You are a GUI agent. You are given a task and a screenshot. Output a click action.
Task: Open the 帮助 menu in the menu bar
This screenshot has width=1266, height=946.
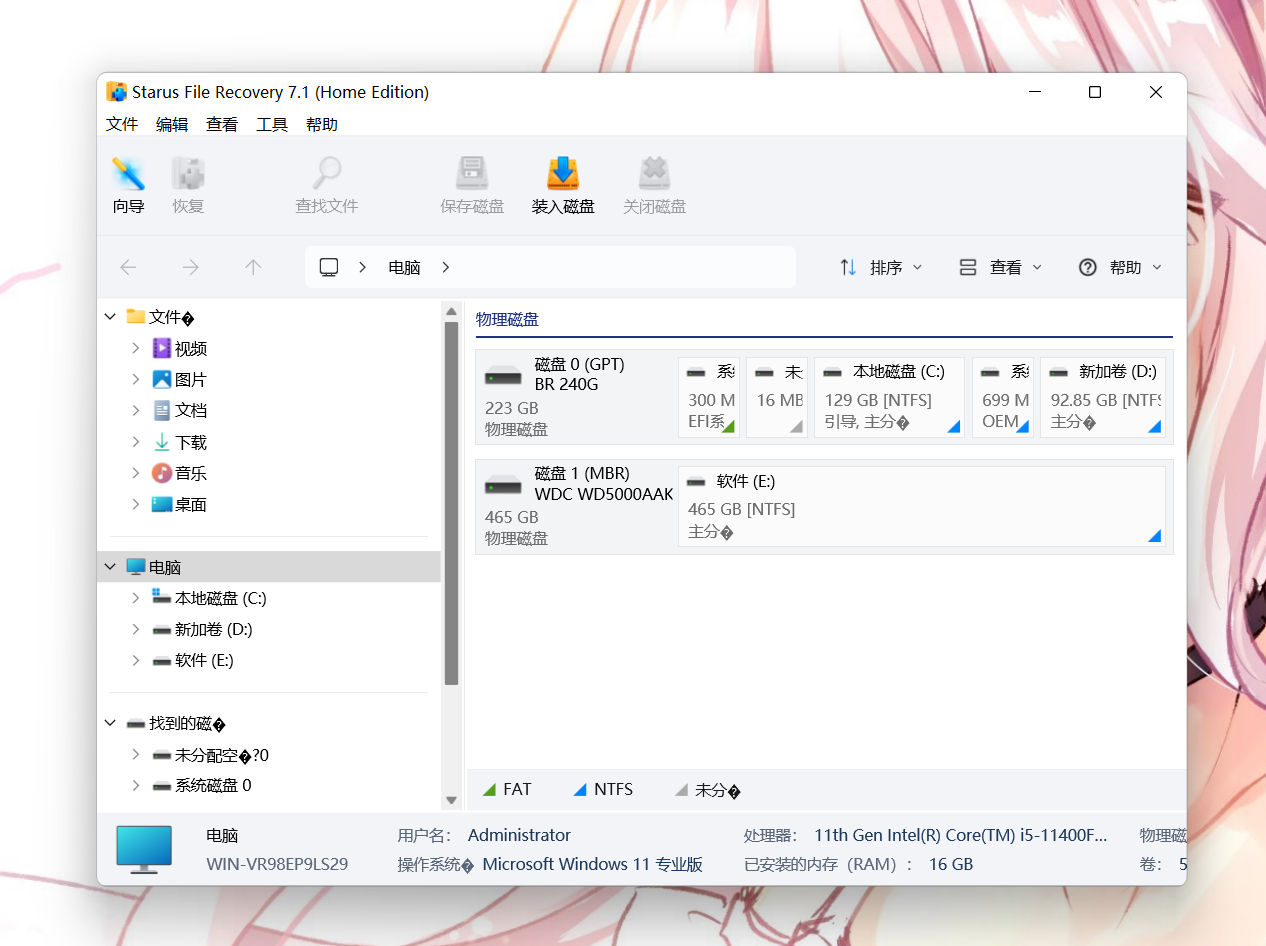(x=322, y=124)
